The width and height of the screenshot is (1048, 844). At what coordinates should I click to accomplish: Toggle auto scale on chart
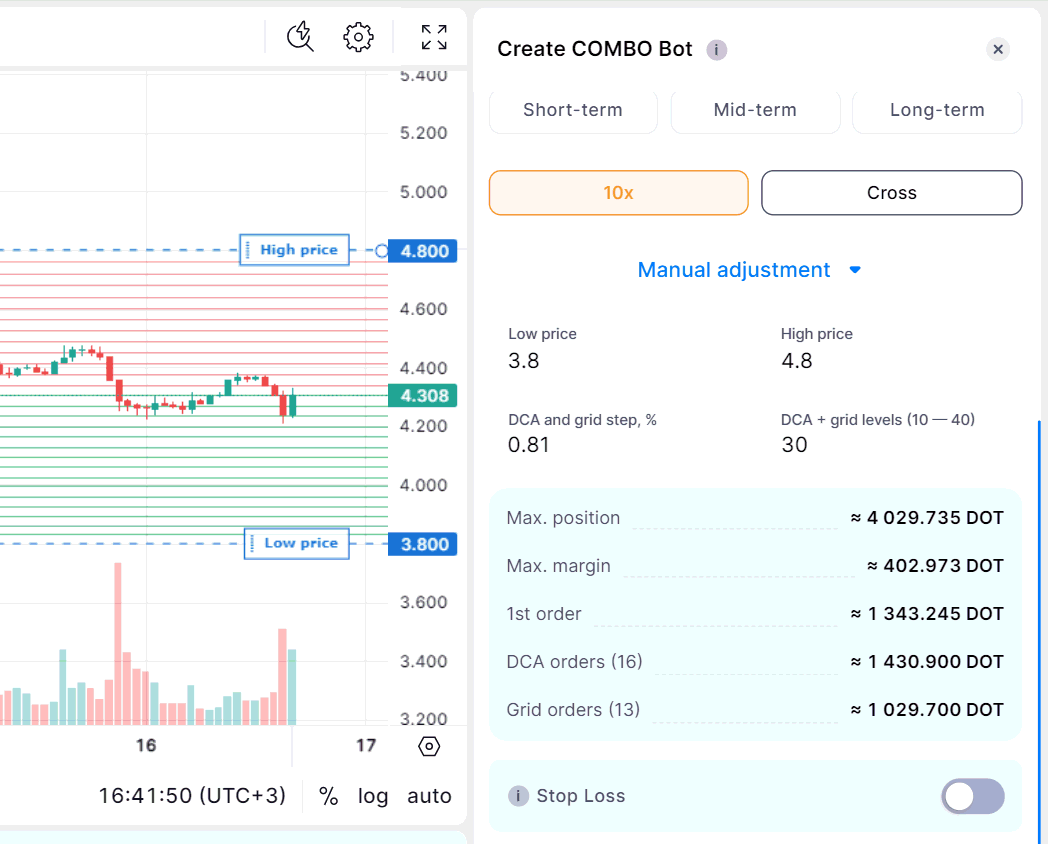(429, 796)
